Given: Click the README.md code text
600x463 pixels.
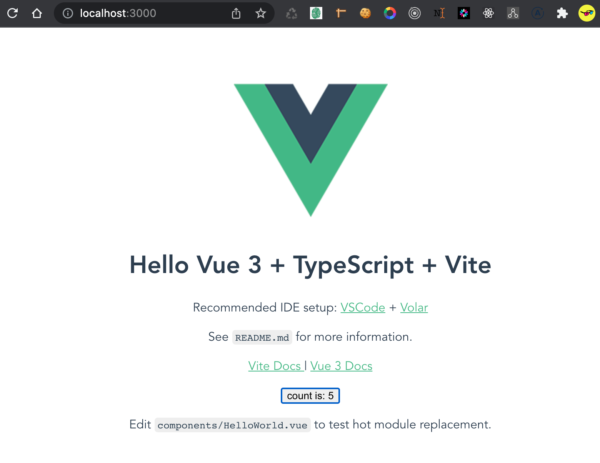Looking at the screenshot, I should (x=262, y=337).
